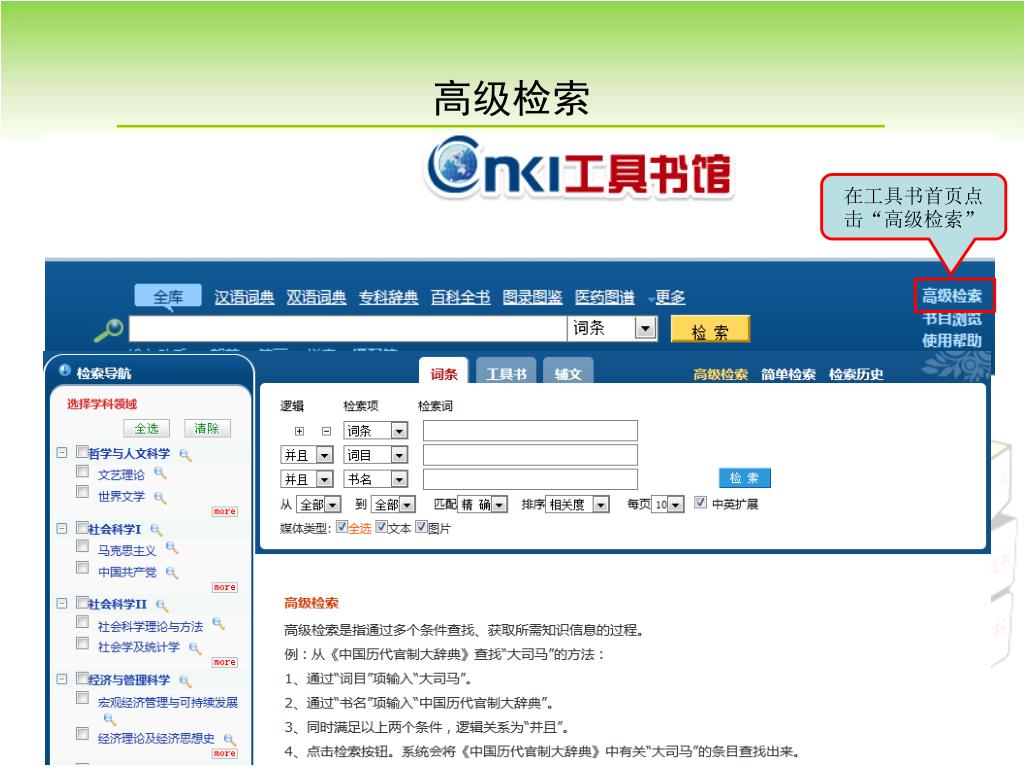Open the 使用帮助 link
This screenshot has height=768, width=1024.
[952, 341]
